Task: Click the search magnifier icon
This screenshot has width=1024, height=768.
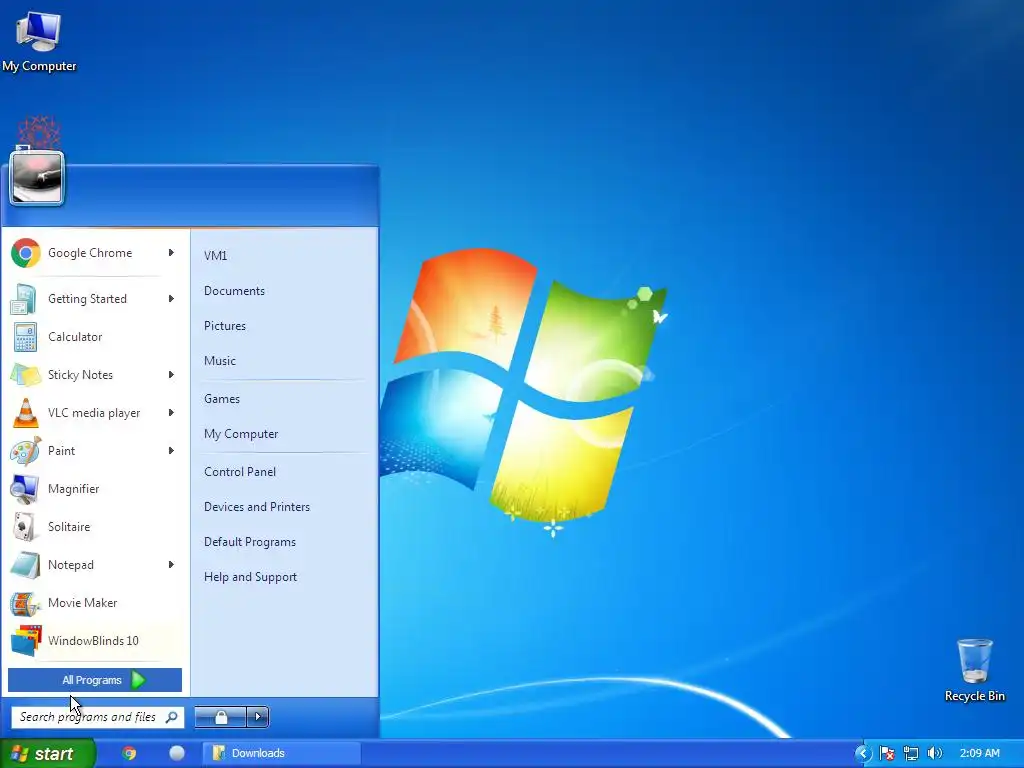Action: (171, 717)
